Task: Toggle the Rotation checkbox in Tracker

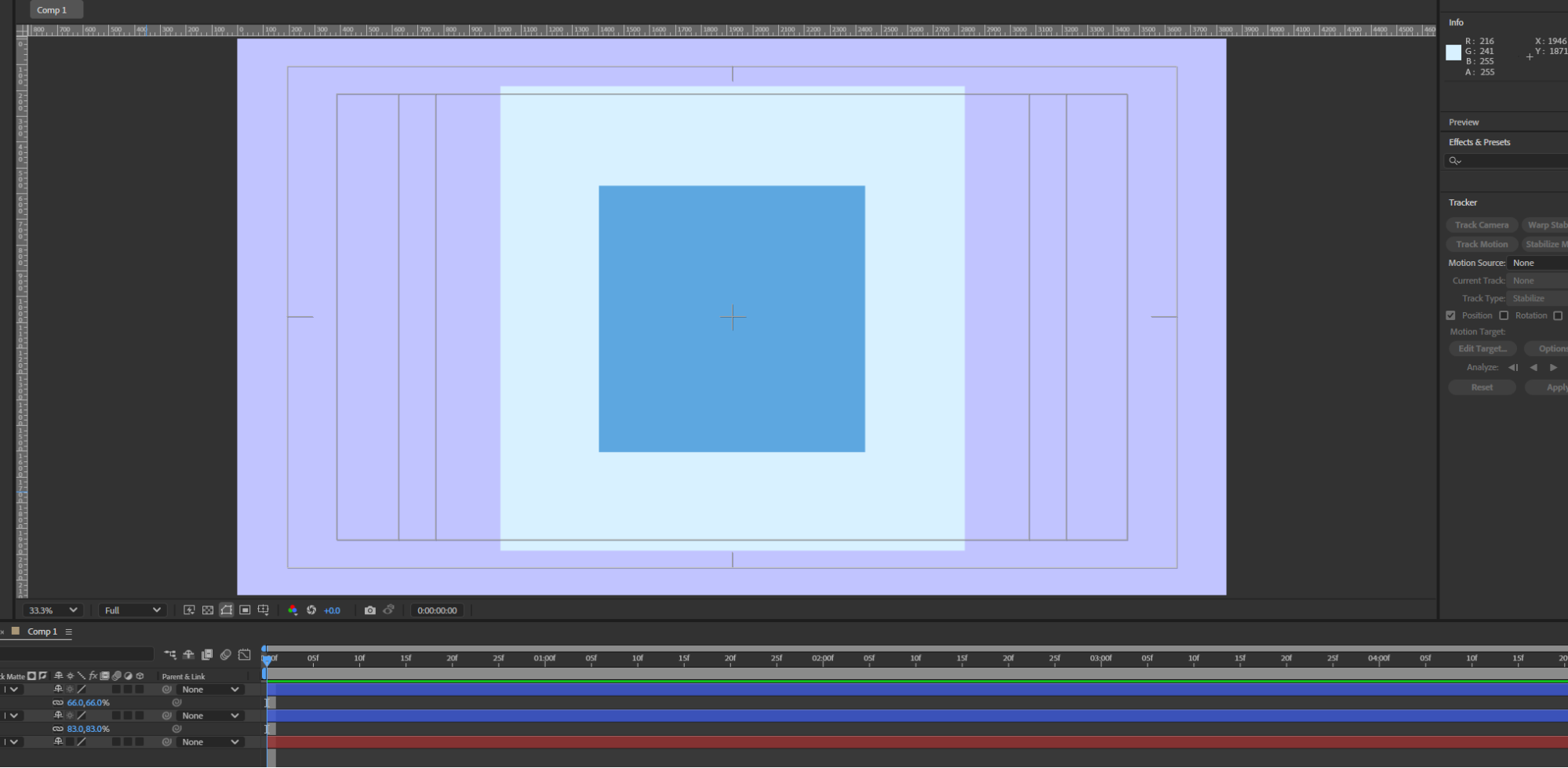Action: 1504,315
